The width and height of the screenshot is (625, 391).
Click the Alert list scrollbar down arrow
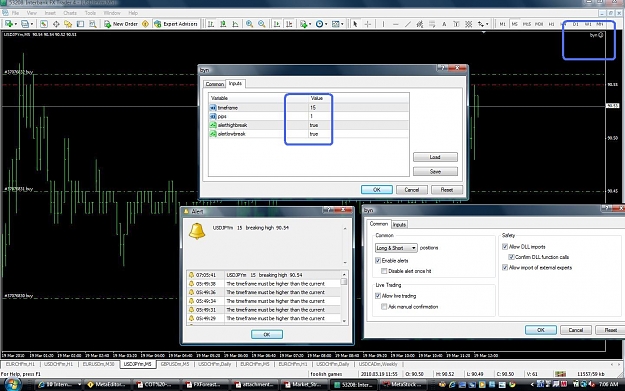point(344,321)
